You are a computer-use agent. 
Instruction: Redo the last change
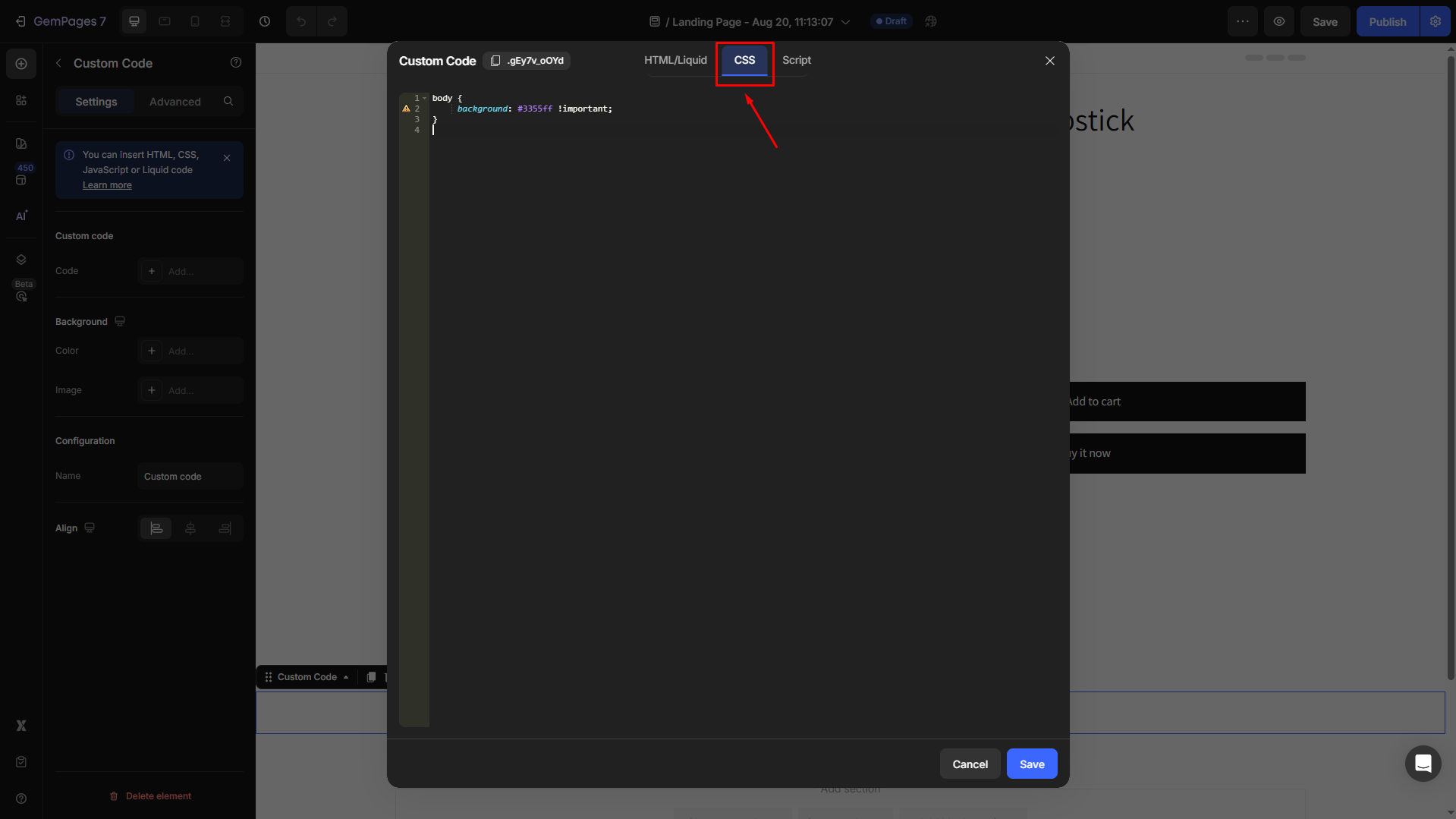click(x=332, y=21)
